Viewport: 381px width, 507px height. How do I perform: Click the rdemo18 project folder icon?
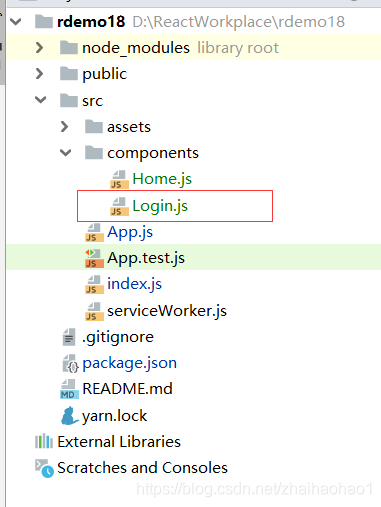[44, 22]
